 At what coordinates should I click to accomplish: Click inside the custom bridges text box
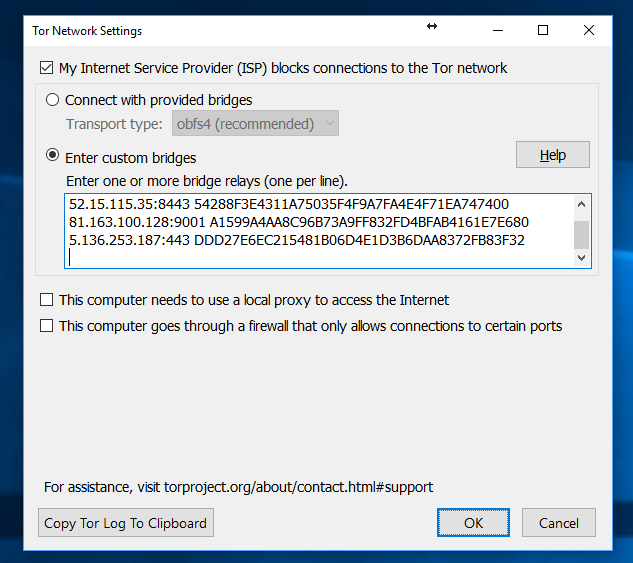point(320,257)
